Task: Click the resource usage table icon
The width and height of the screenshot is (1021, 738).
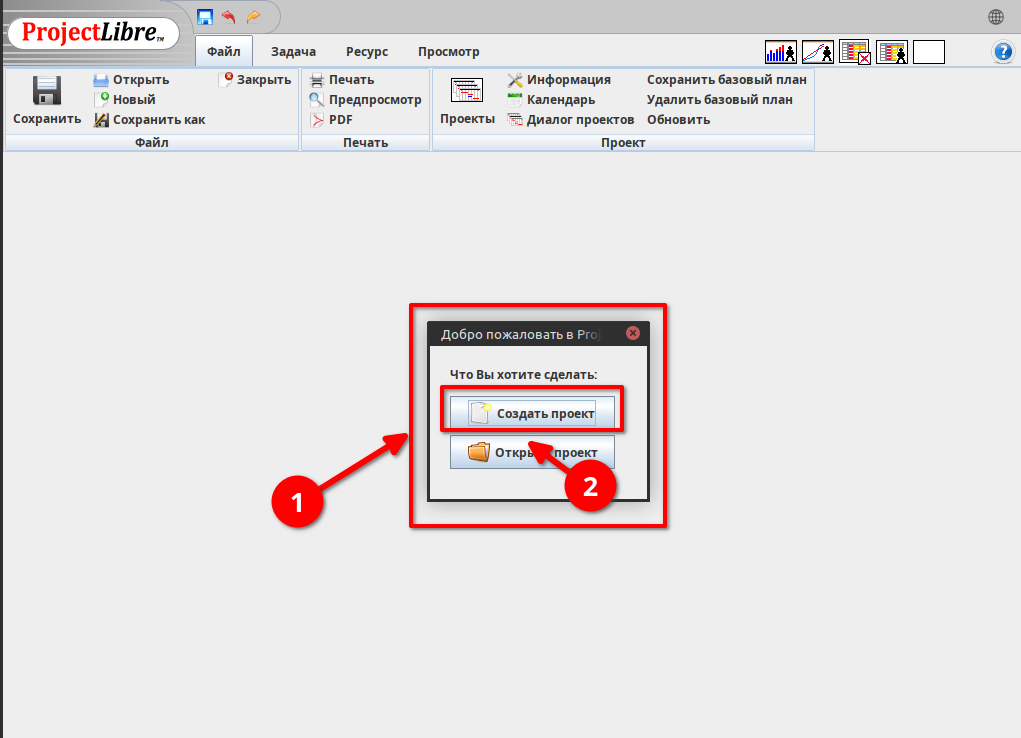Action: [x=892, y=52]
